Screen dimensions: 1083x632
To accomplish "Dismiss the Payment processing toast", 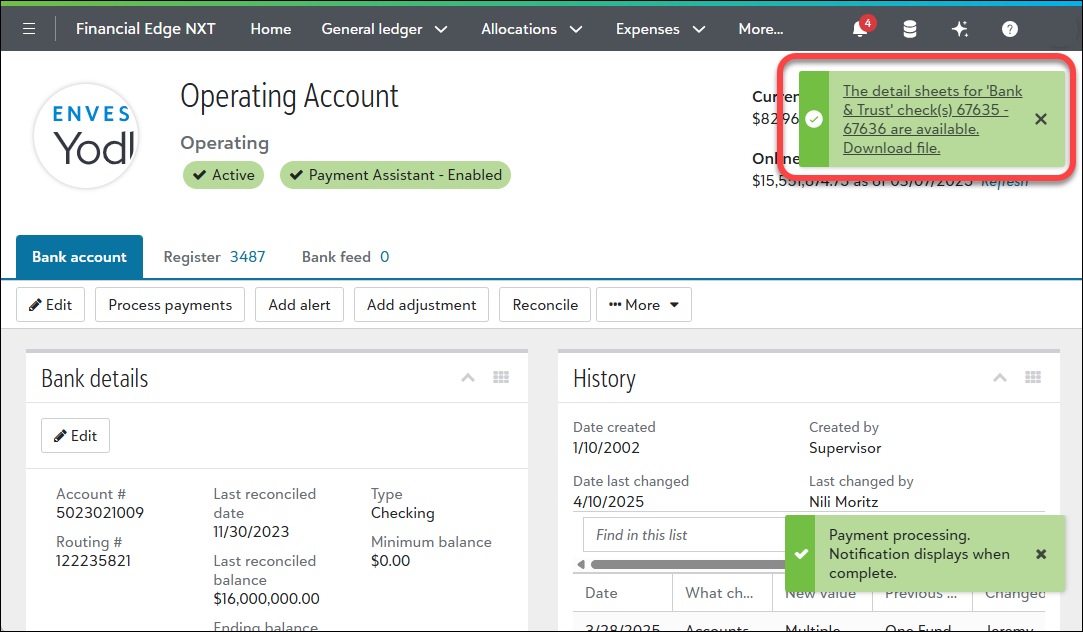I will click(1041, 554).
